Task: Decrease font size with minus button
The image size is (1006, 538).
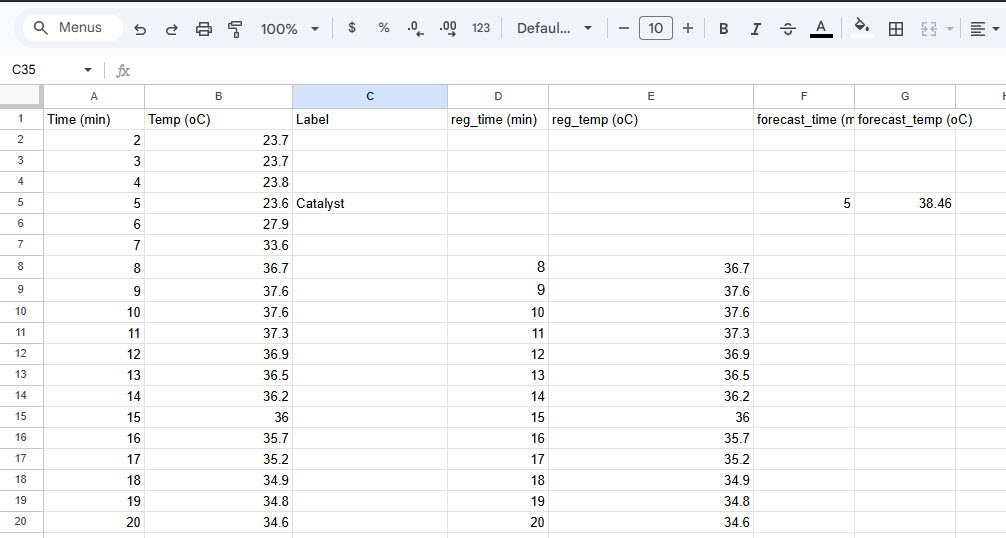Action: tap(624, 28)
